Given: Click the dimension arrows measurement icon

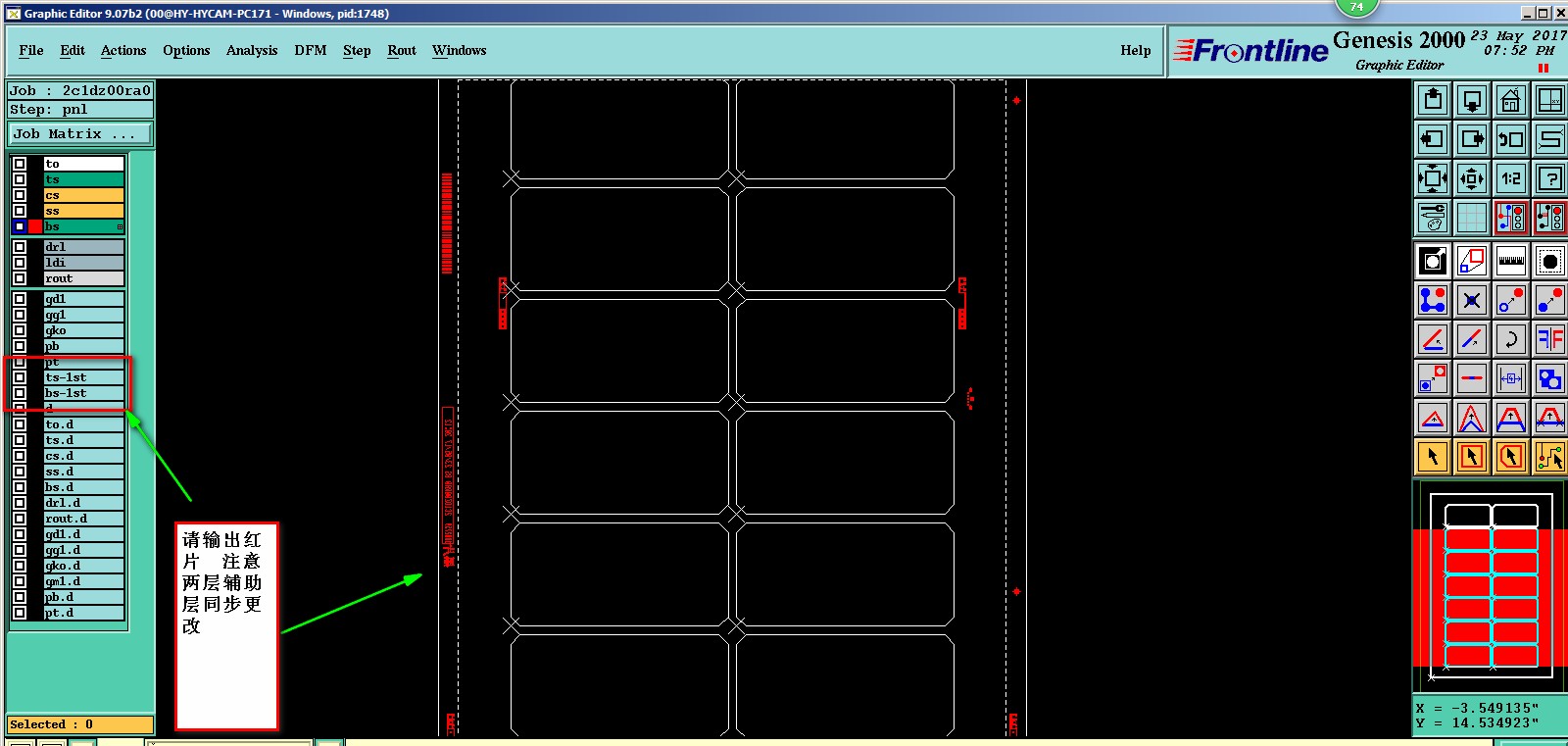Looking at the screenshot, I should 1511,378.
